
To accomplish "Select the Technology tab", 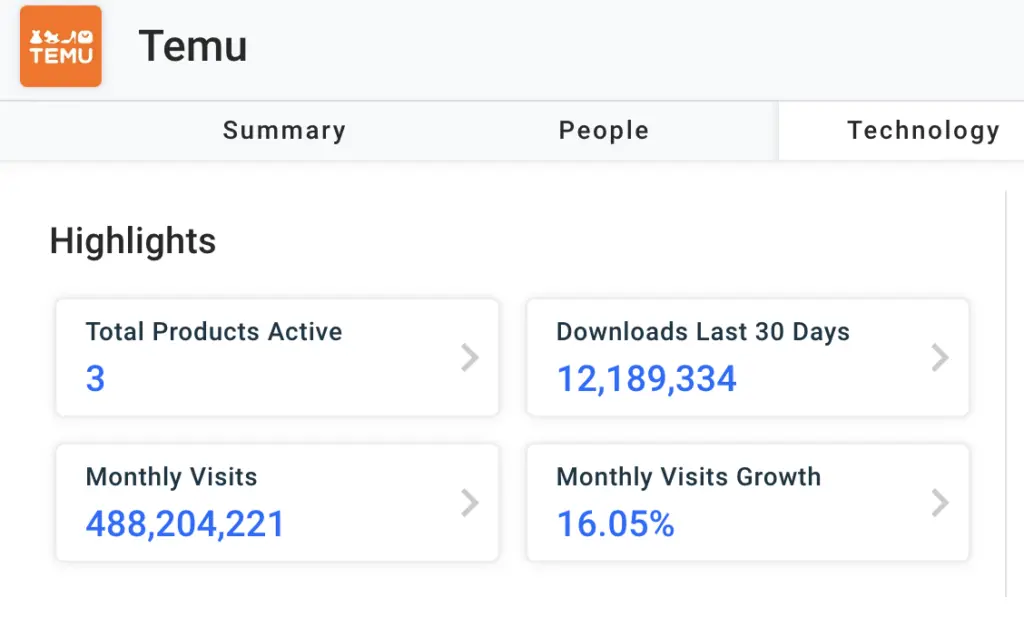I will click(x=922, y=131).
